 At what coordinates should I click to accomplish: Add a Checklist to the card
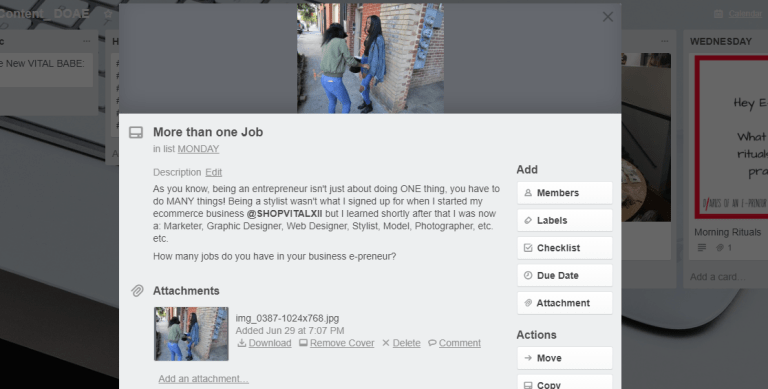pyautogui.click(x=565, y=248)
